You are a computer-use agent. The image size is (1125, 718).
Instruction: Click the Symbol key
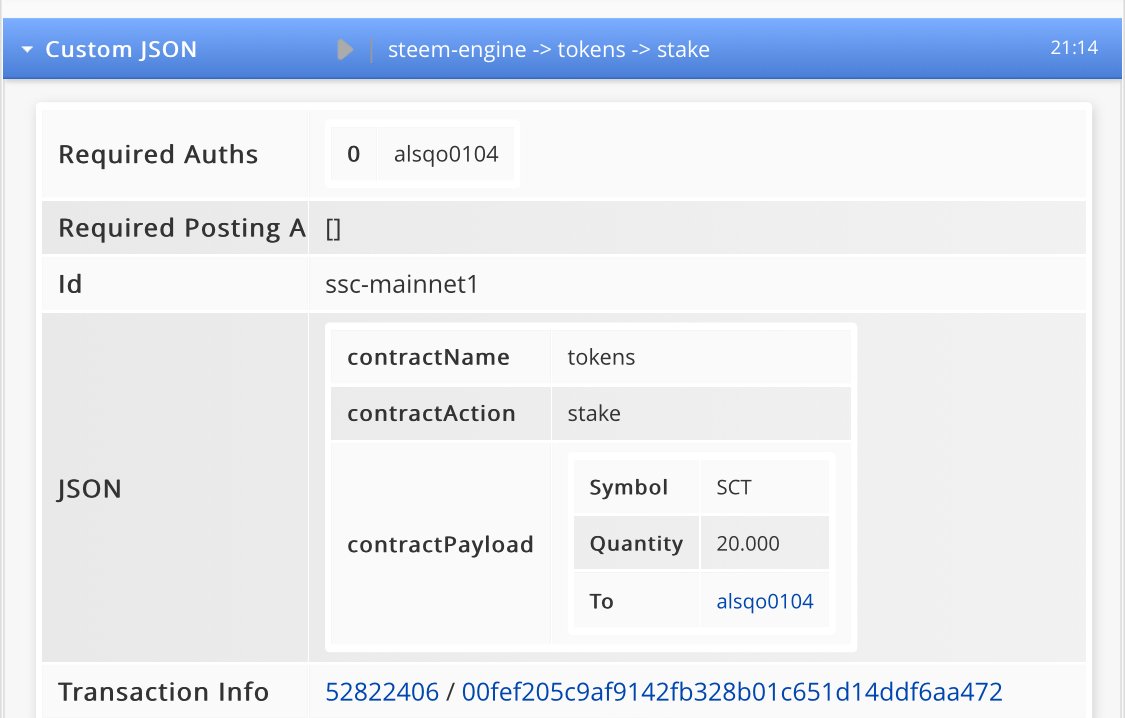point(629,488)
